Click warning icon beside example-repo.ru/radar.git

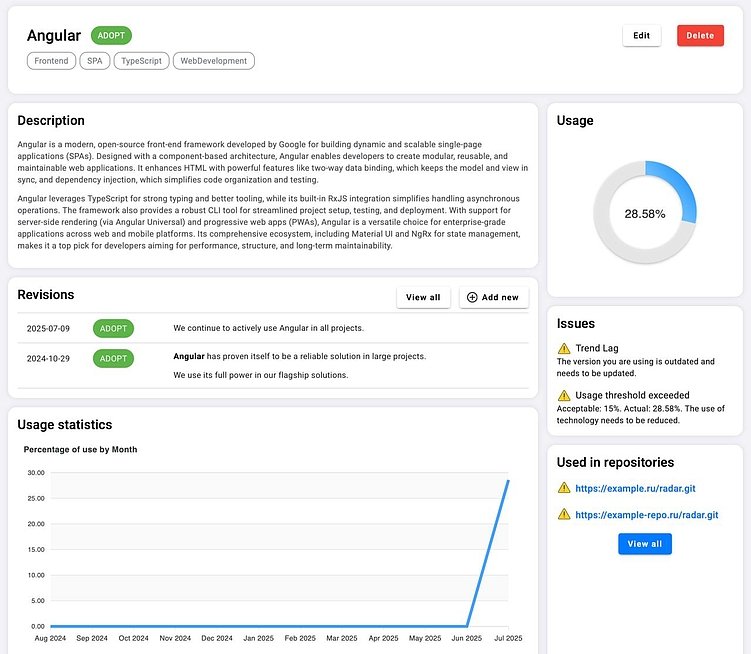tap(564, 514)
